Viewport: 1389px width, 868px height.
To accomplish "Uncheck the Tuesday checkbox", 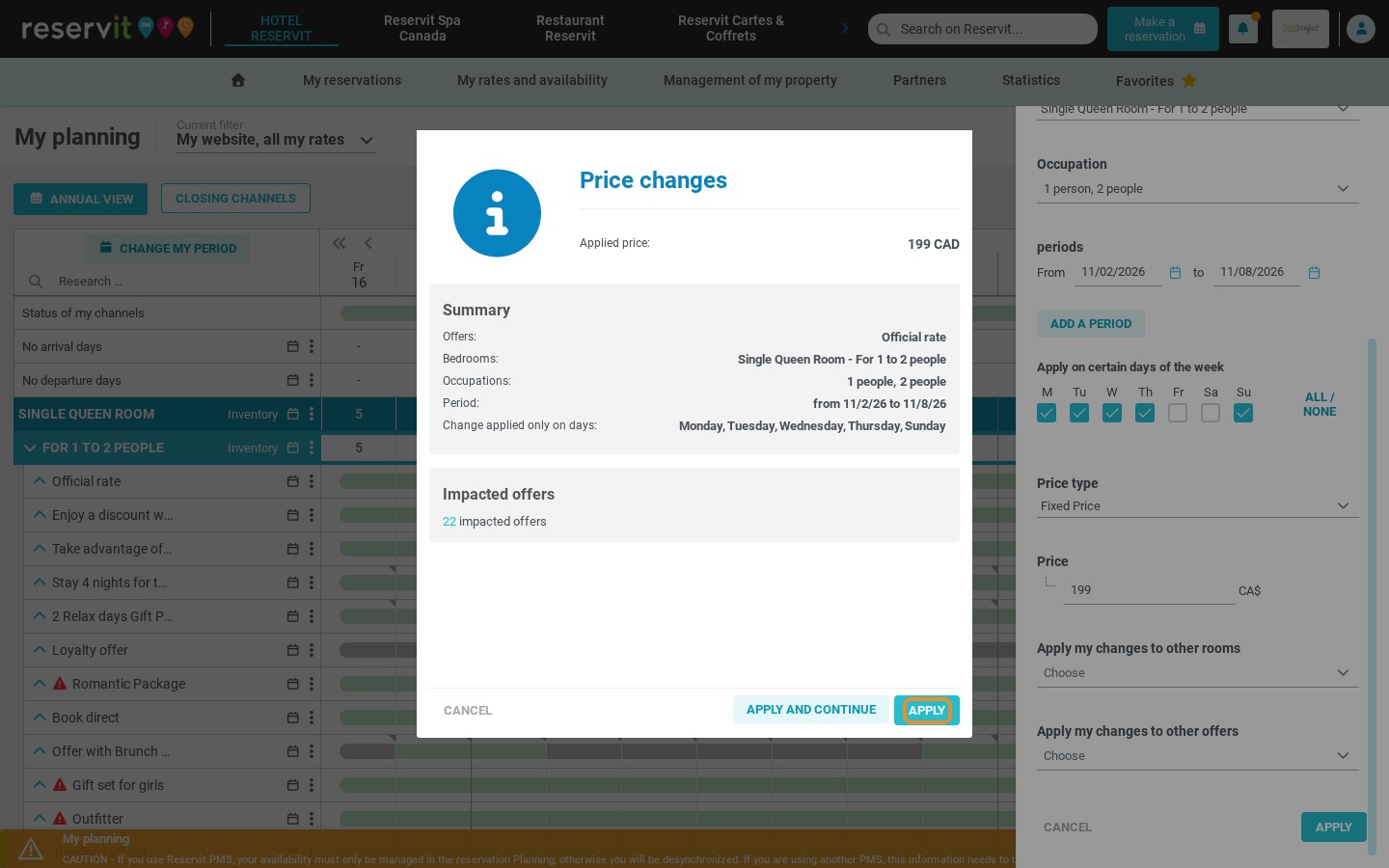I will point(1079,413).
